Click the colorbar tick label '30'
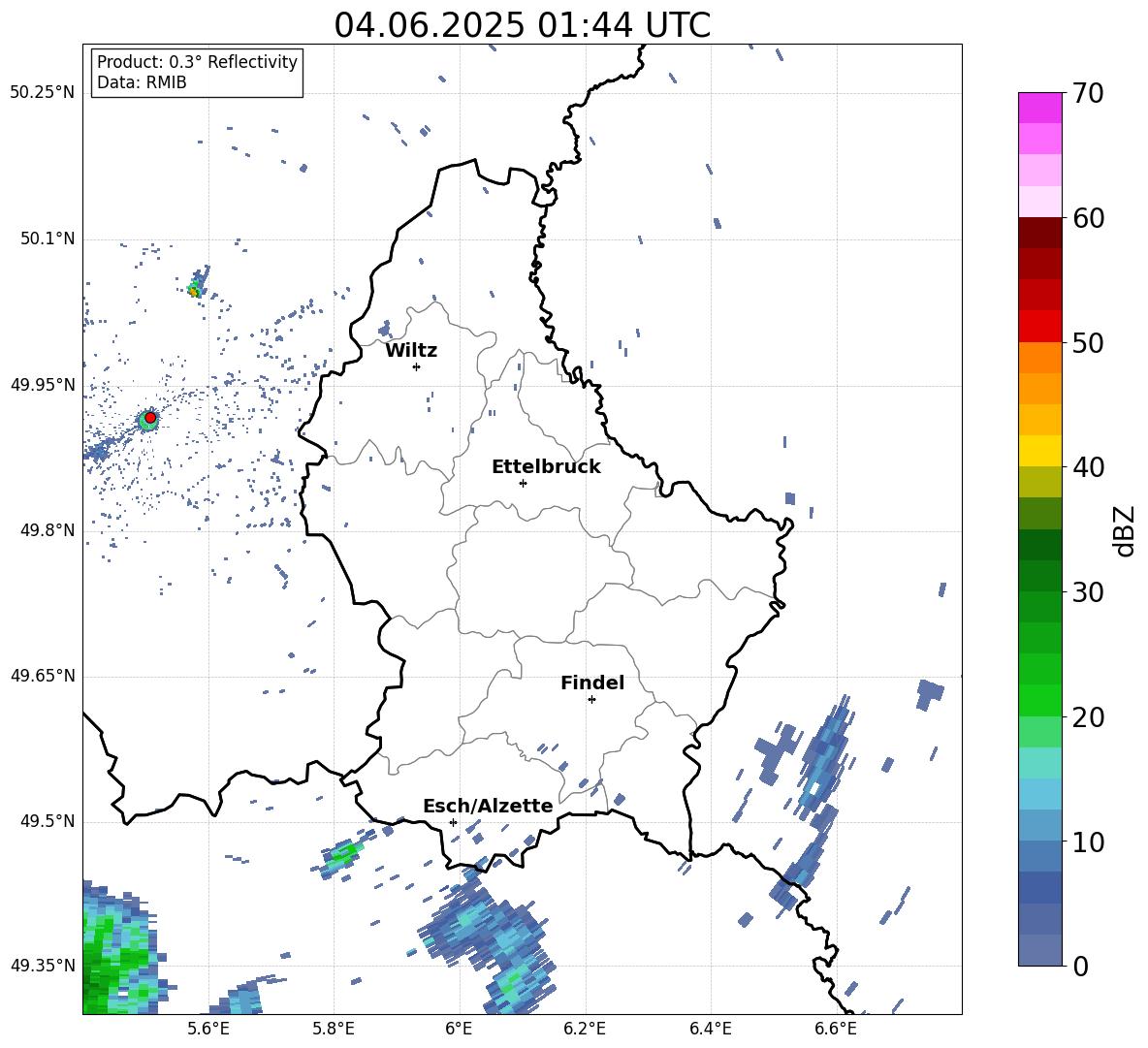This screenshot has width=1148, height=1048. click(x=1088, y=592)
